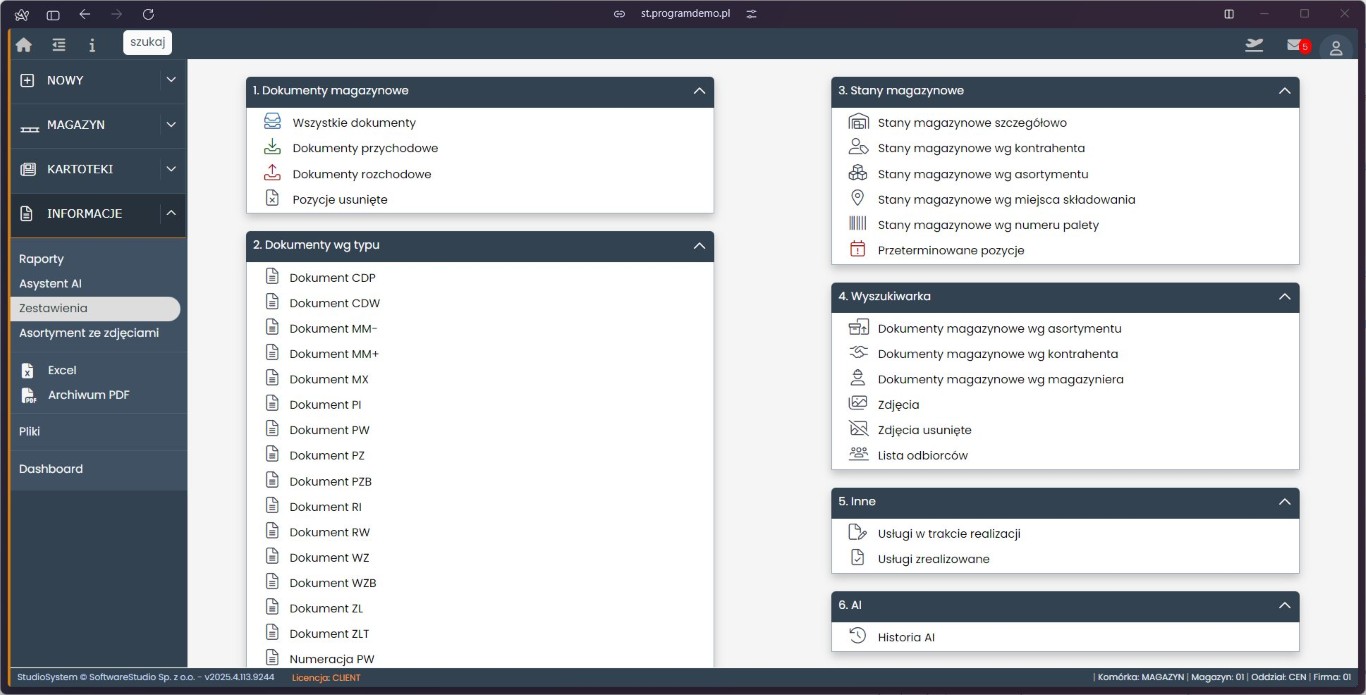Open Wszystkie dokumenty link

[x=353, y=123]
